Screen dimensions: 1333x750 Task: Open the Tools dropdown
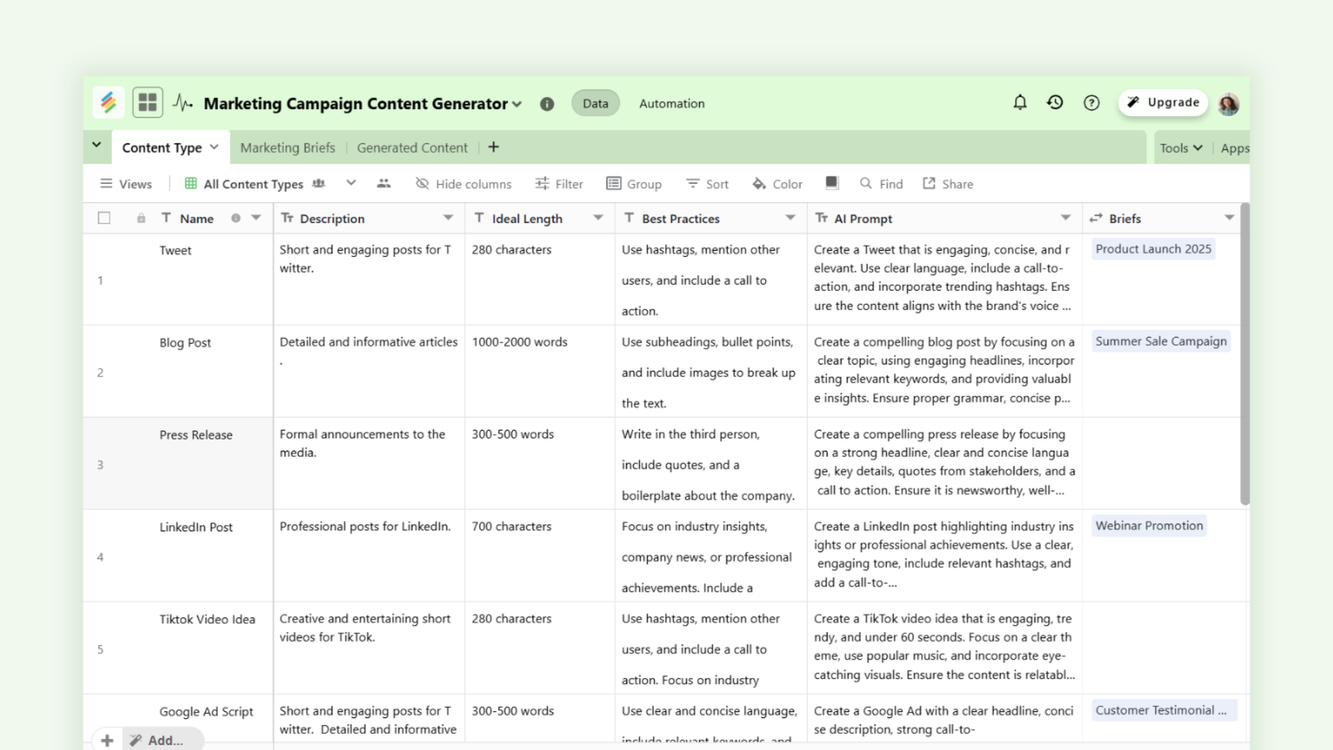[x=1180, y=147]
